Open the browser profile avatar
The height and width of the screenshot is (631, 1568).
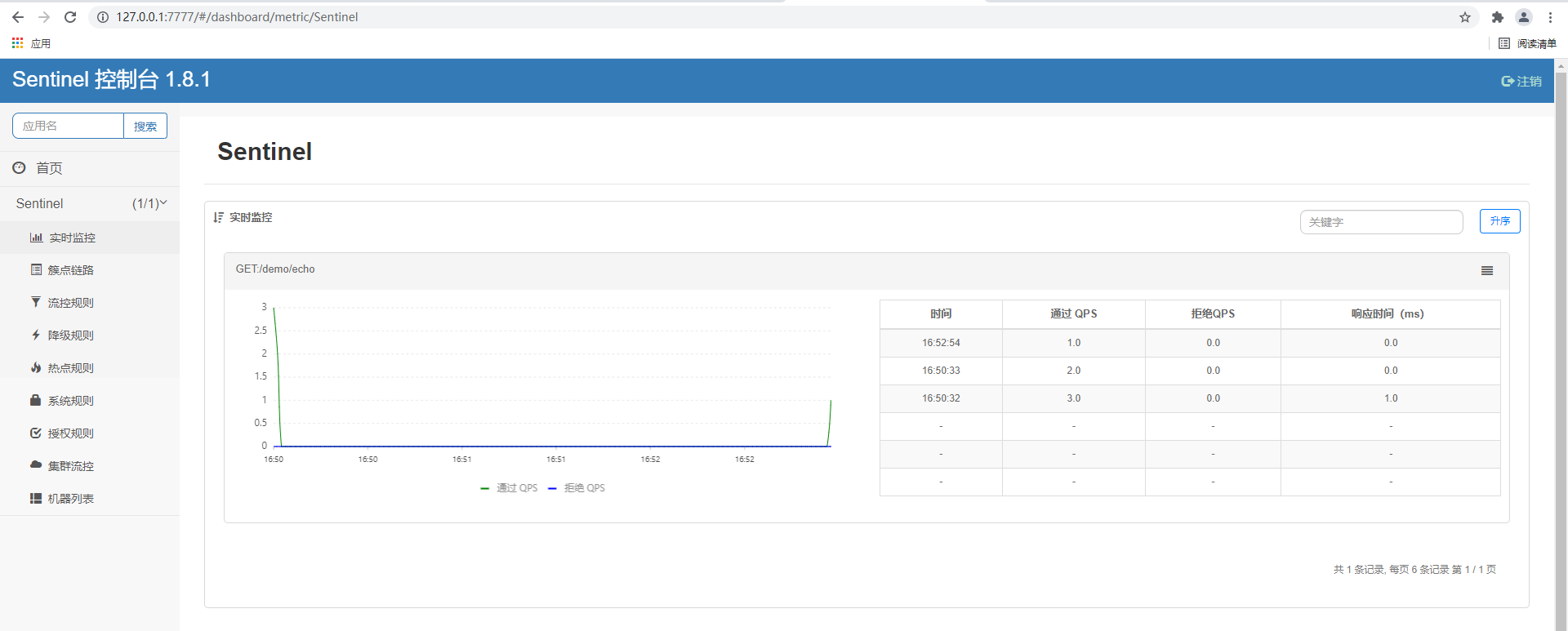click(x=1524, y=17)
